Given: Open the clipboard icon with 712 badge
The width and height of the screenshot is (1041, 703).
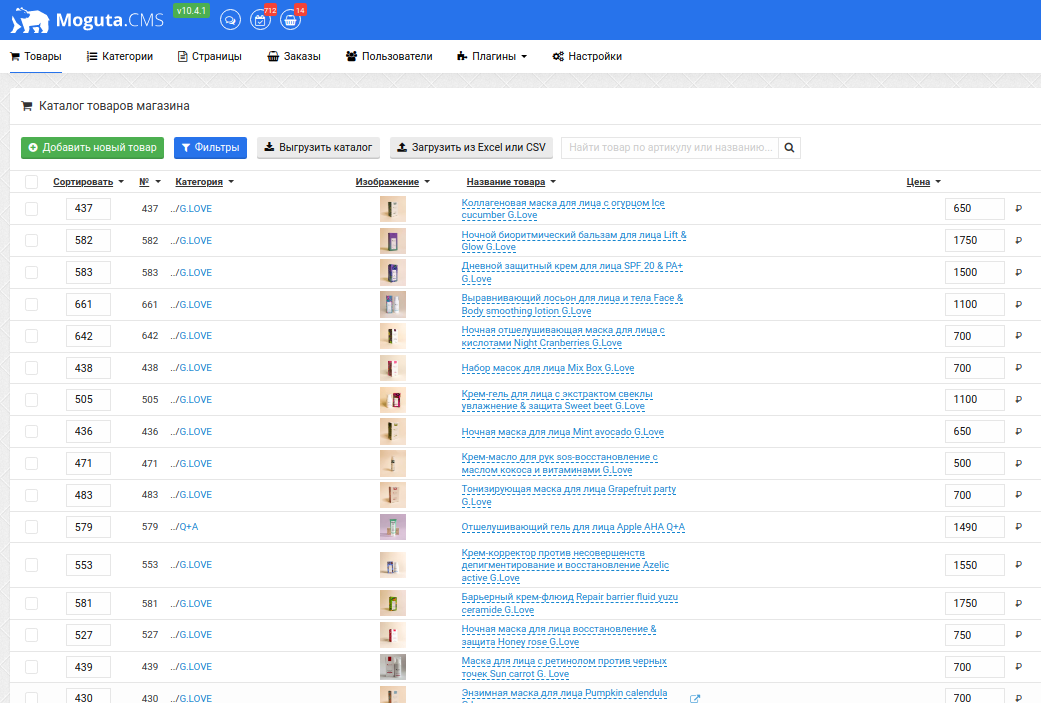Looking at the screenshot, I should click(260, 20).
